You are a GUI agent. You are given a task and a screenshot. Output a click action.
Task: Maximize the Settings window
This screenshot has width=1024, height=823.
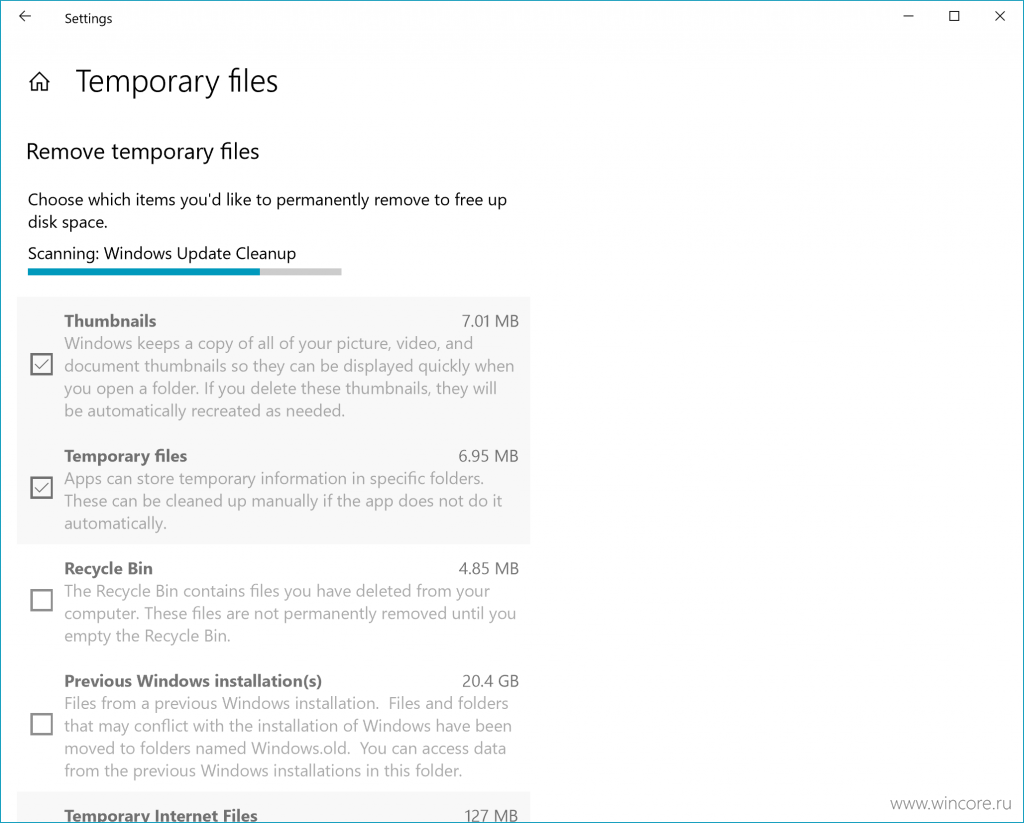(953, 16)
